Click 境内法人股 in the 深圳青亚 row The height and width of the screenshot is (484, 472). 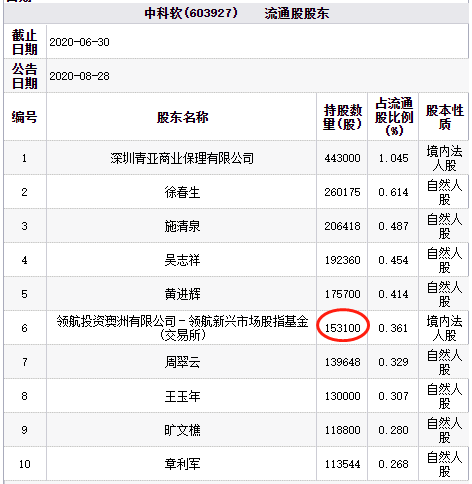pyautogui.click(x=445, y=158)
